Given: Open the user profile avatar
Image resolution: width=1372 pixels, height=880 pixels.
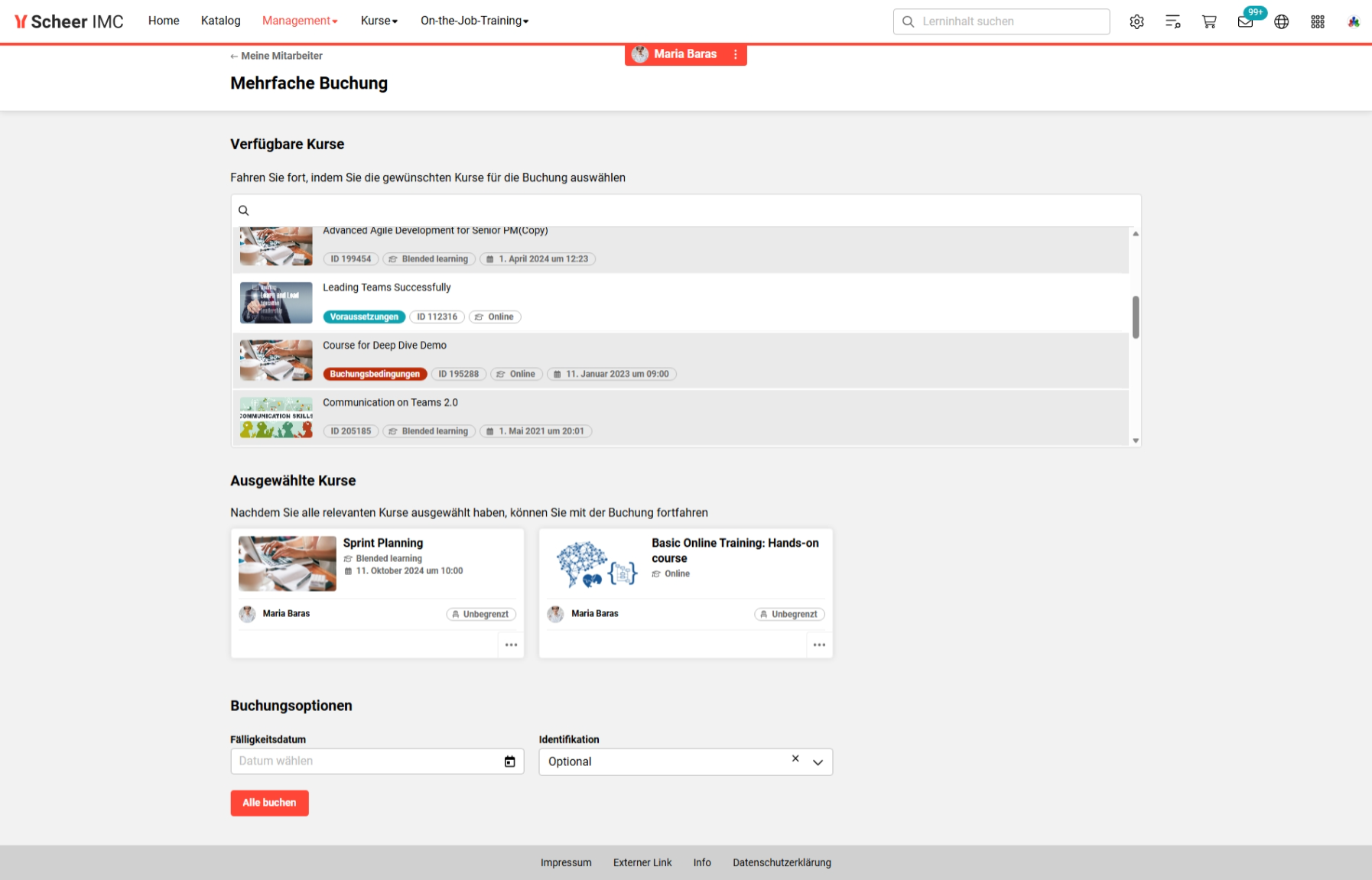Looking at the screenshot, I should [1354, 21].
